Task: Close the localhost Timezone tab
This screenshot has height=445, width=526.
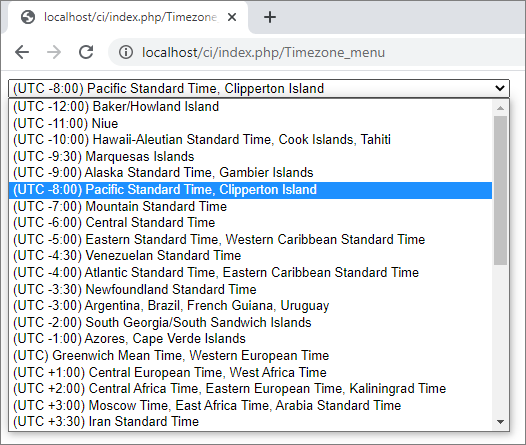Action: tap(232, 17)
